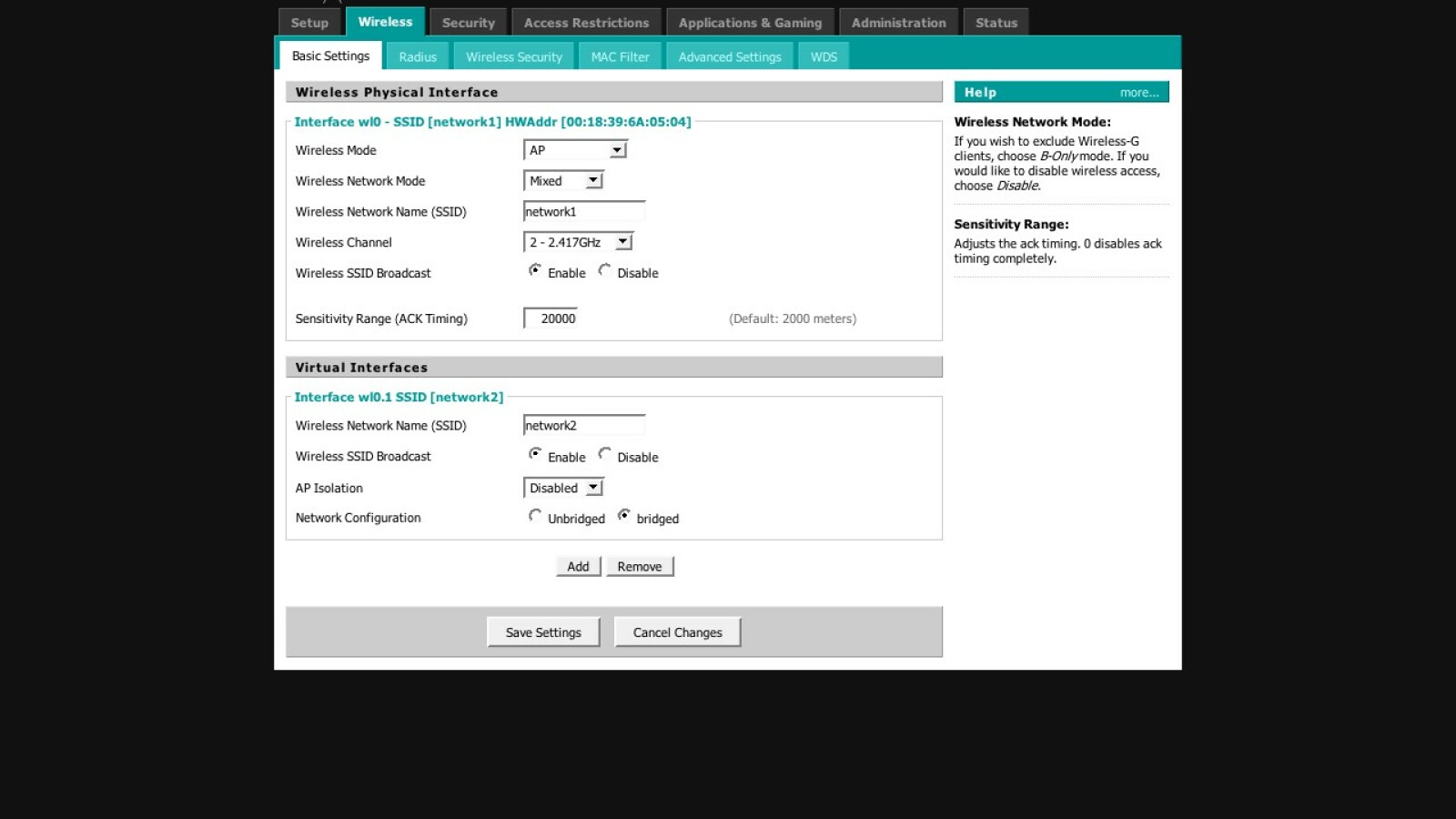Screen dimensions: 1456x819
Task: Click the Save Settings button
Action: point(543,632)
